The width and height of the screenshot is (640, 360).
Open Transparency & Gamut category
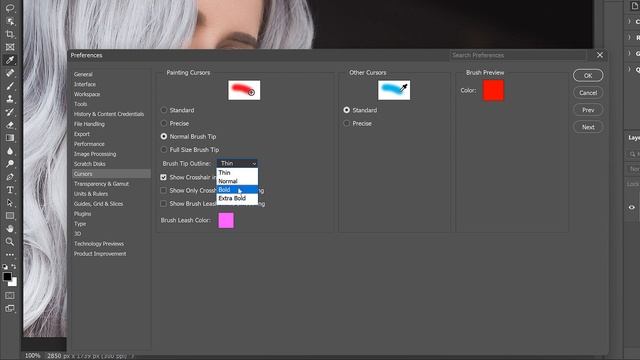click(x=101, y=184)
